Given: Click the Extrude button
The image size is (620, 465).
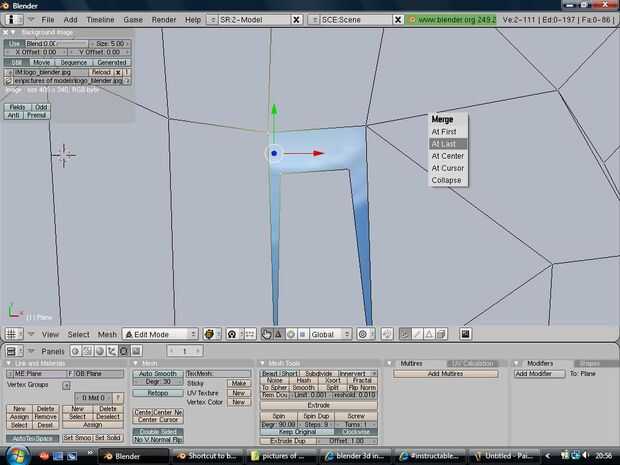Looking at the screenshot, I should 319,406.
